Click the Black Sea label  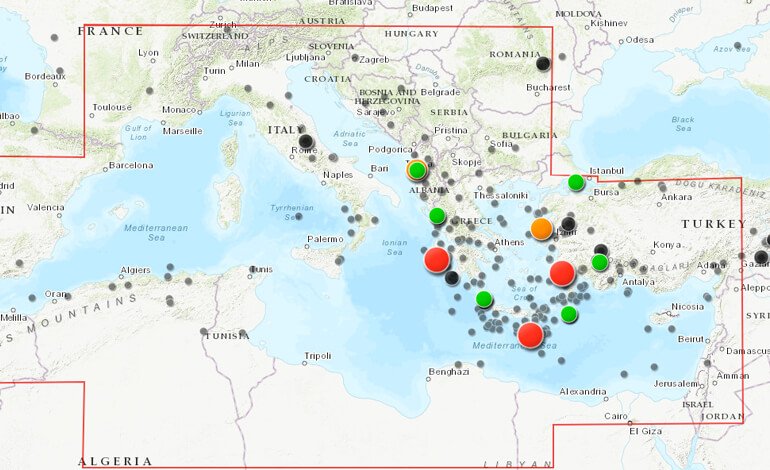tap(683, 124)
